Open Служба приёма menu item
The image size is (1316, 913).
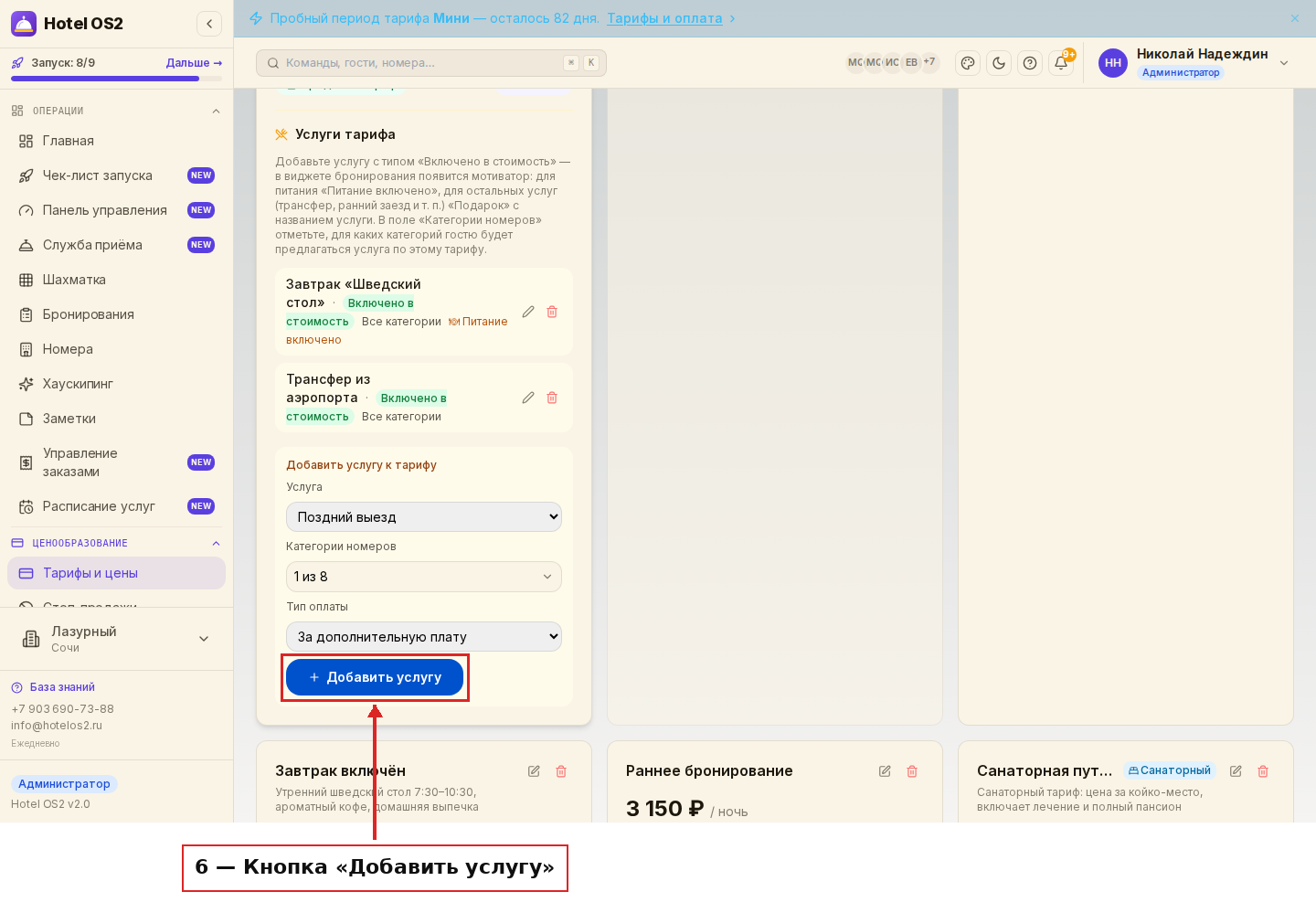point(116,245)
